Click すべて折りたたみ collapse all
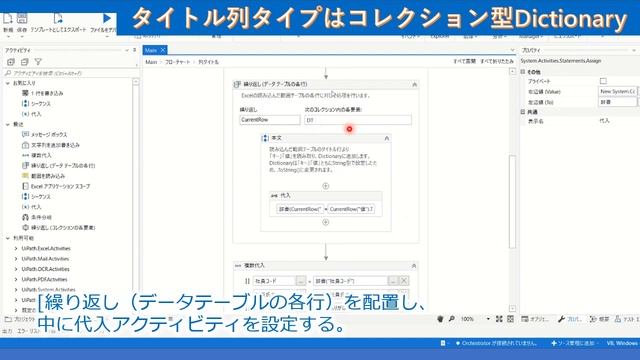The height and width of the screenshot is (360, 640). [x=497, y=61]
